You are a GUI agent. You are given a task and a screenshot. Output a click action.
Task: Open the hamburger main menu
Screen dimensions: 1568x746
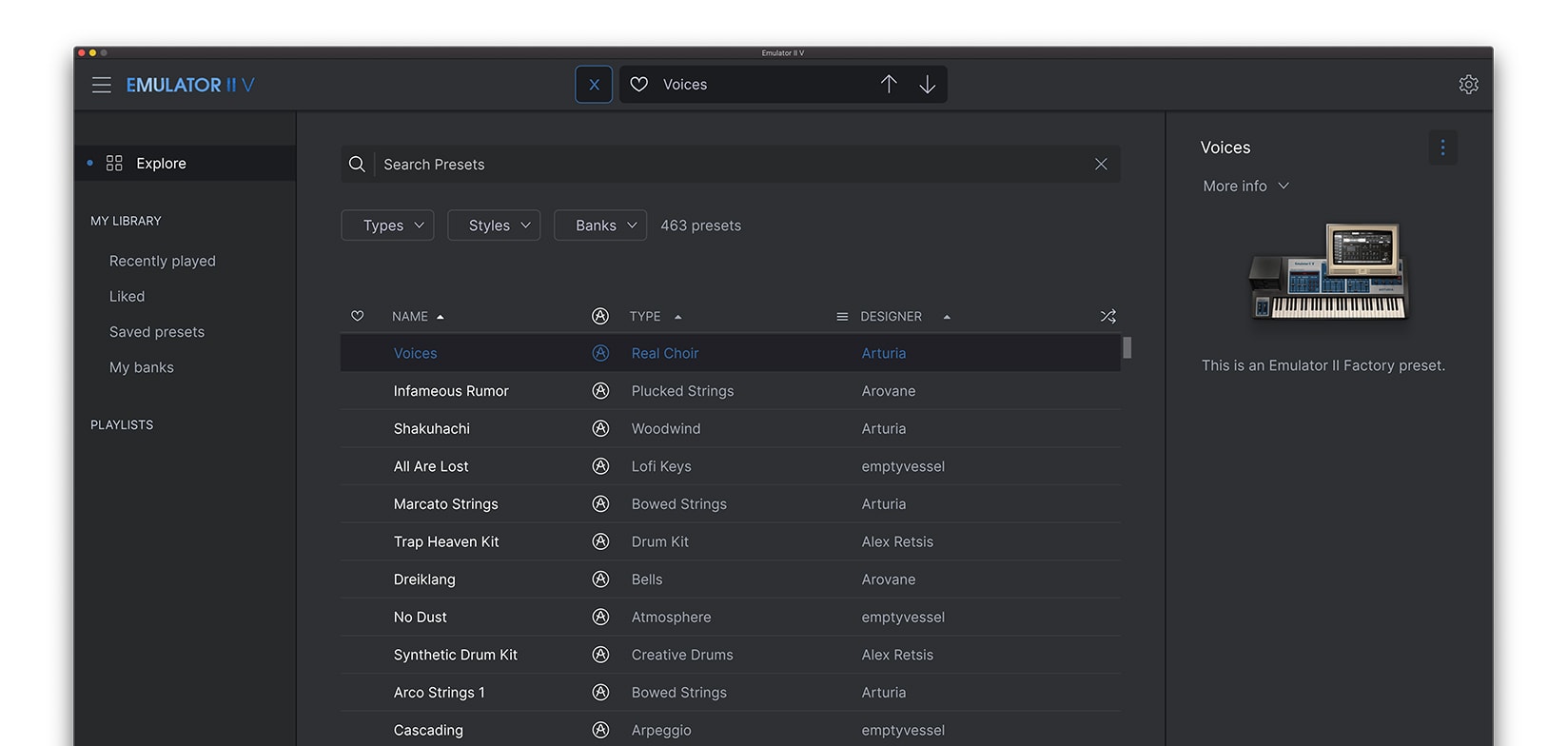102,85
